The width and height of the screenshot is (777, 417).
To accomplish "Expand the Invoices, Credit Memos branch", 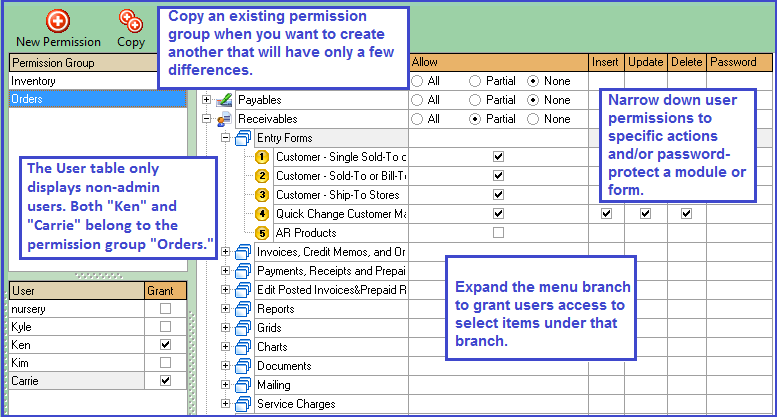I will [x=225, y=252].
